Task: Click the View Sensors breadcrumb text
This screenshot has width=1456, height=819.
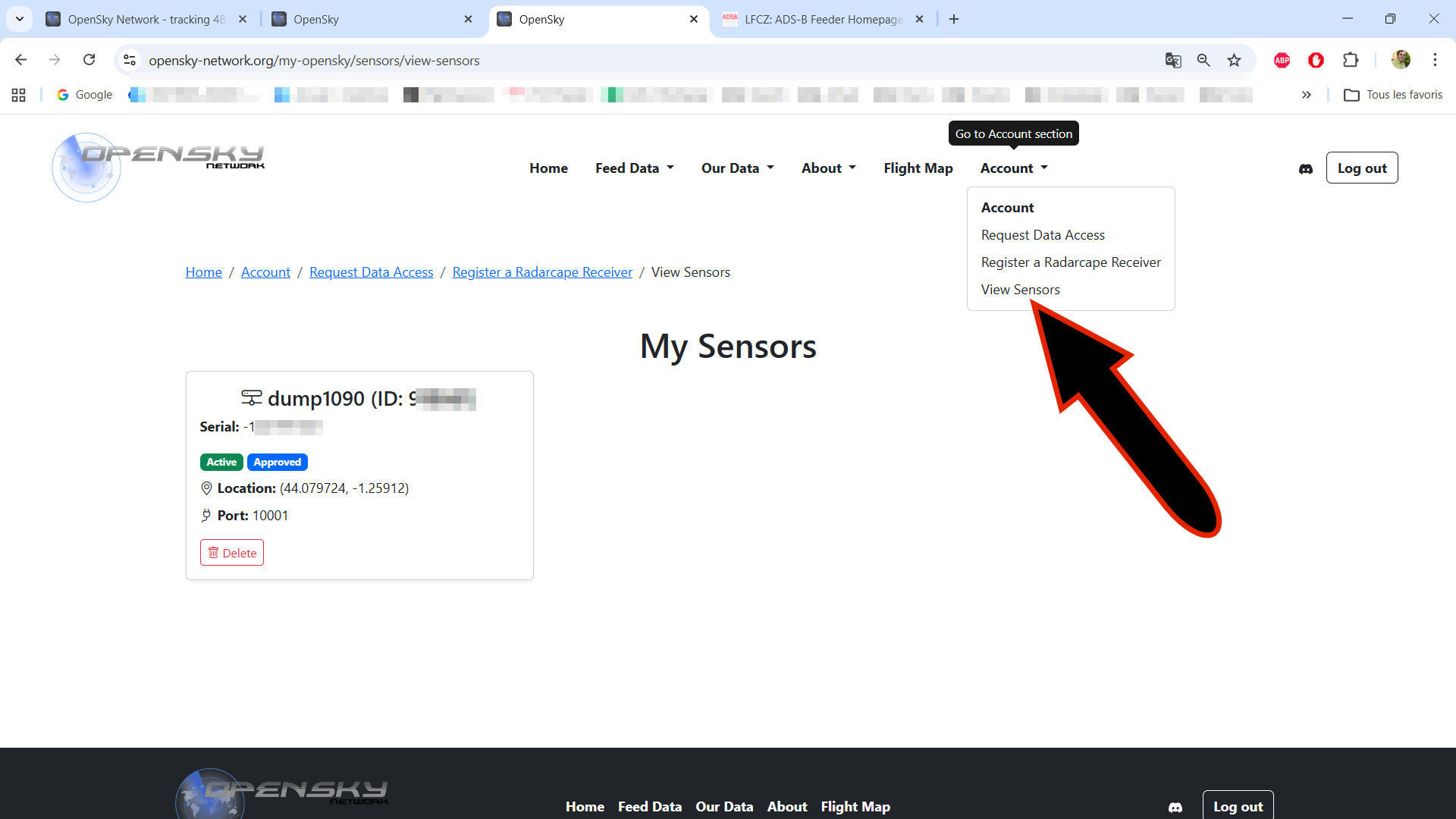Action: [x=690, y=272]
